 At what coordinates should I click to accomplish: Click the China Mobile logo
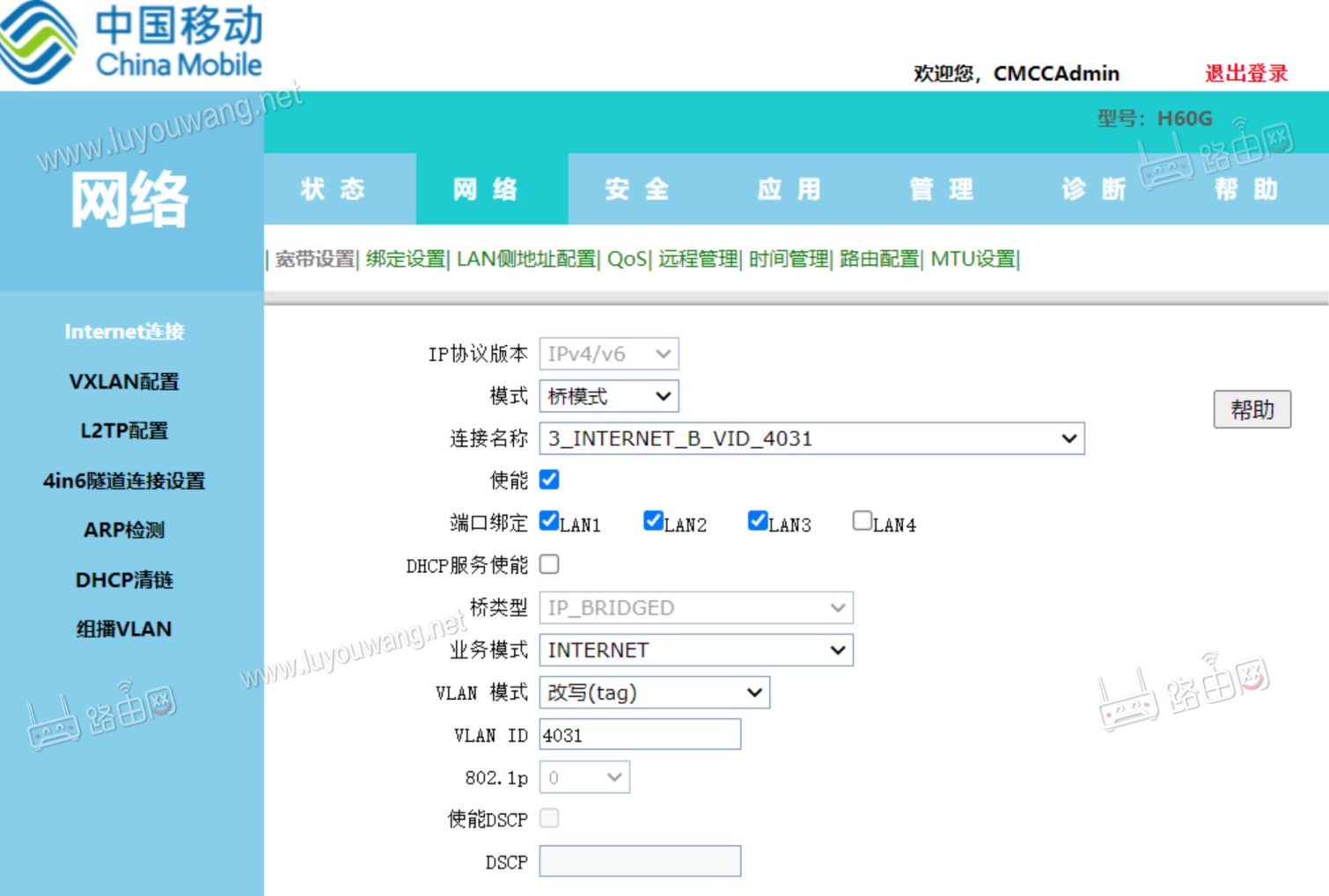132,42
